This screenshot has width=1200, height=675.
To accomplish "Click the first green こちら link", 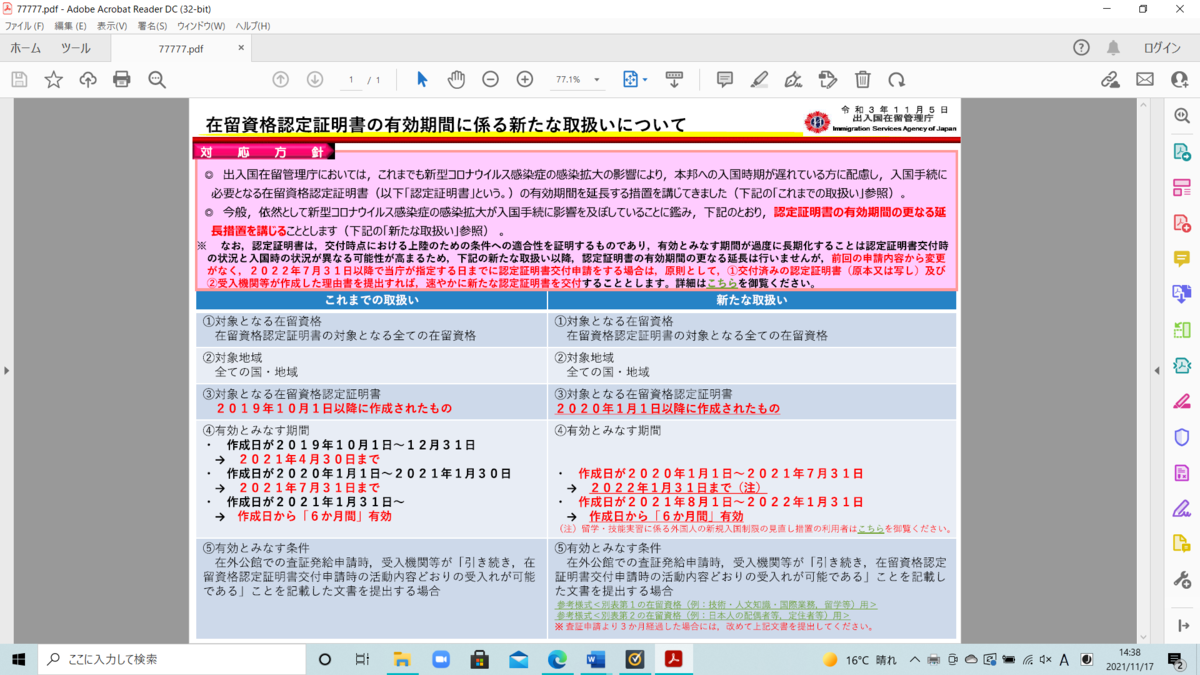I will click(x=722, y=284).
